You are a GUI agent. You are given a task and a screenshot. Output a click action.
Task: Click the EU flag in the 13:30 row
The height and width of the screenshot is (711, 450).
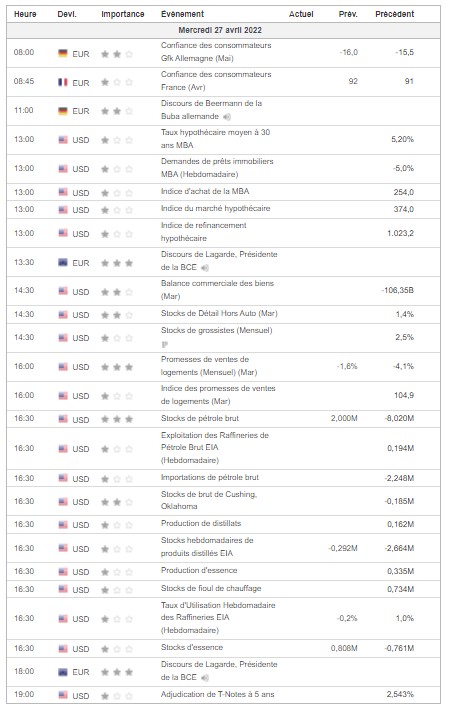coord(63,263)
